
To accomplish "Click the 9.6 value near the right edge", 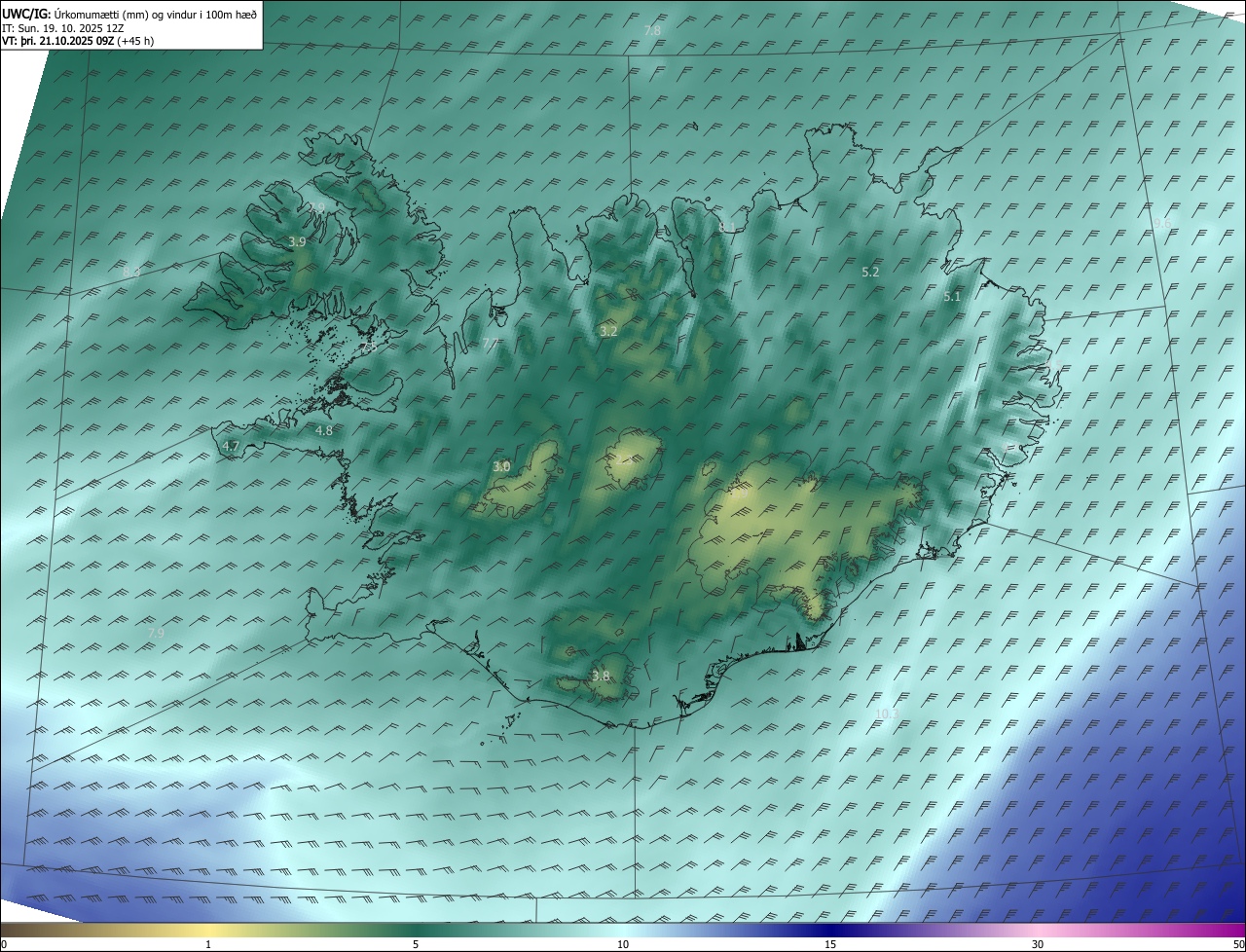I will click(x=1162, y=224).
